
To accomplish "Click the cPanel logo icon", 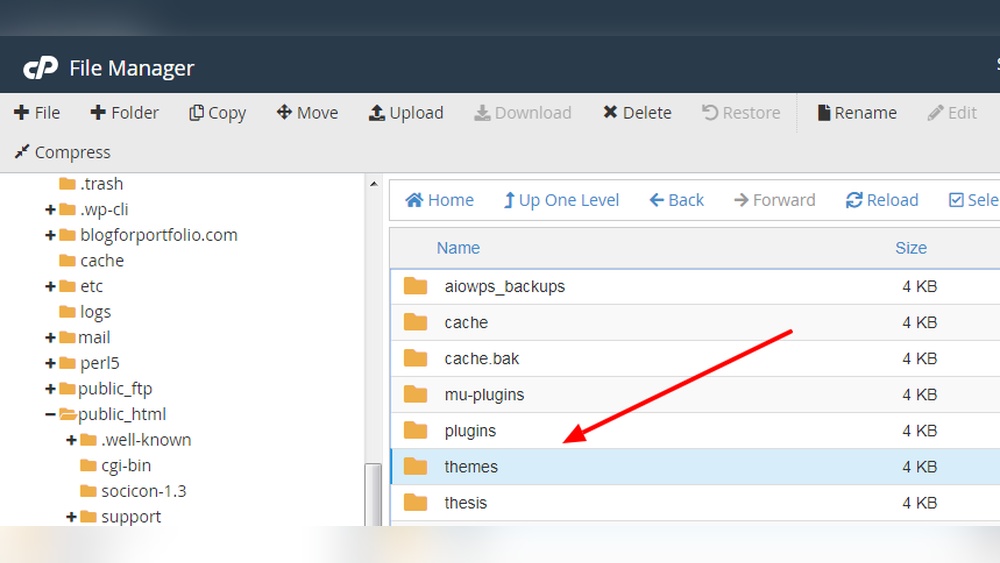I will 40,68.
